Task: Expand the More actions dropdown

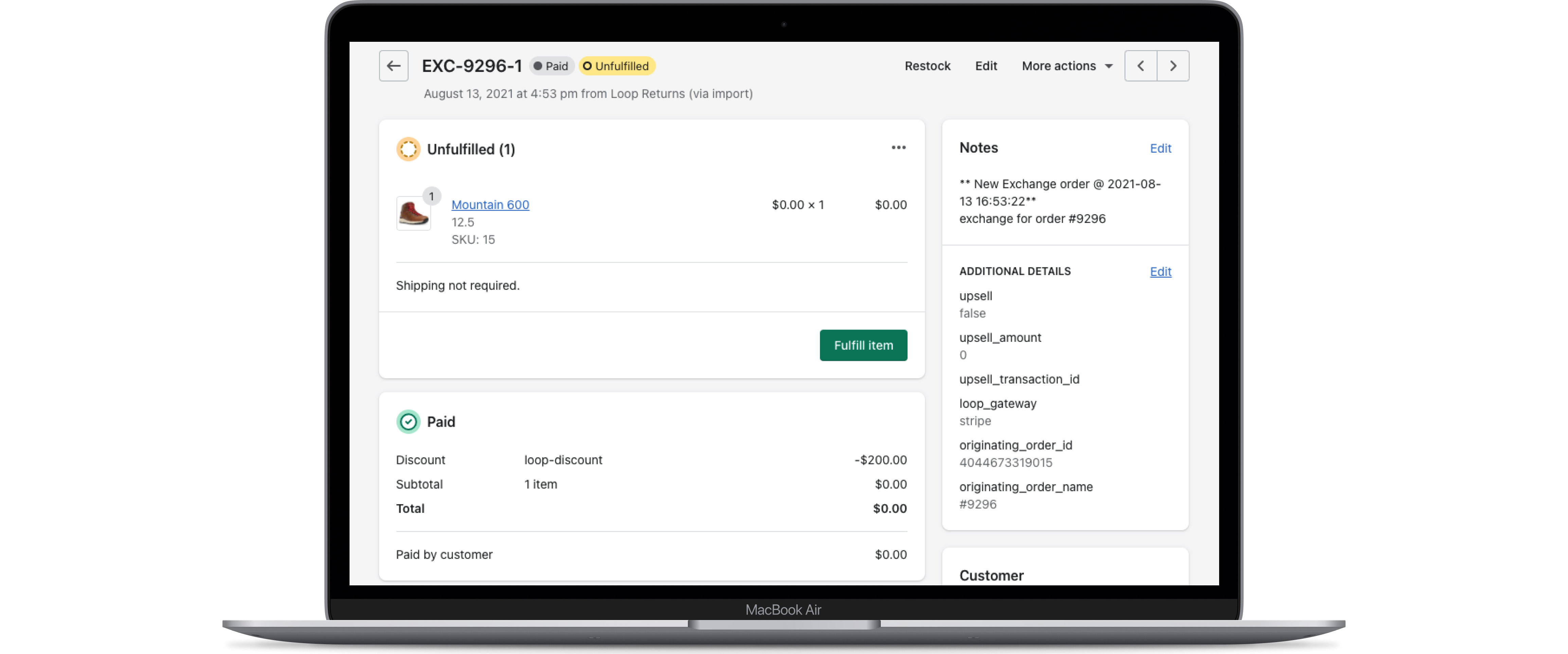Action: pyautogui.click(x=1058, y=66)
